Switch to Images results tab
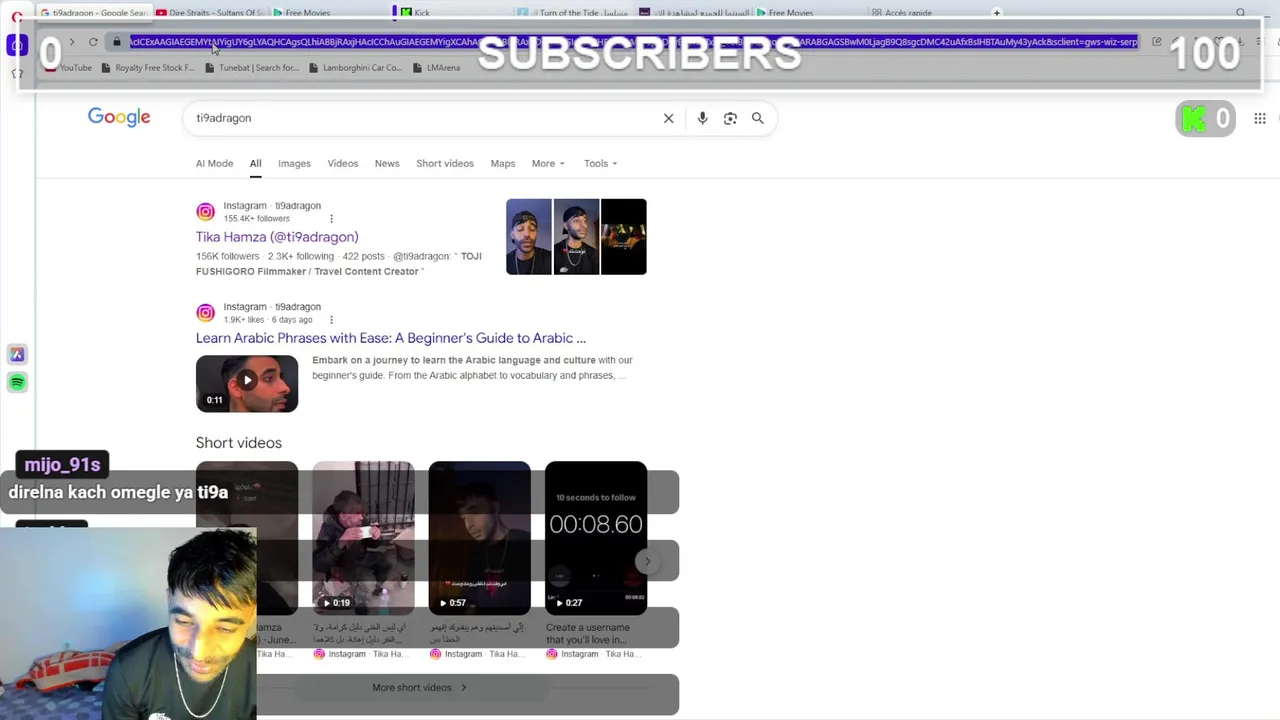 [x=294, y=163]
